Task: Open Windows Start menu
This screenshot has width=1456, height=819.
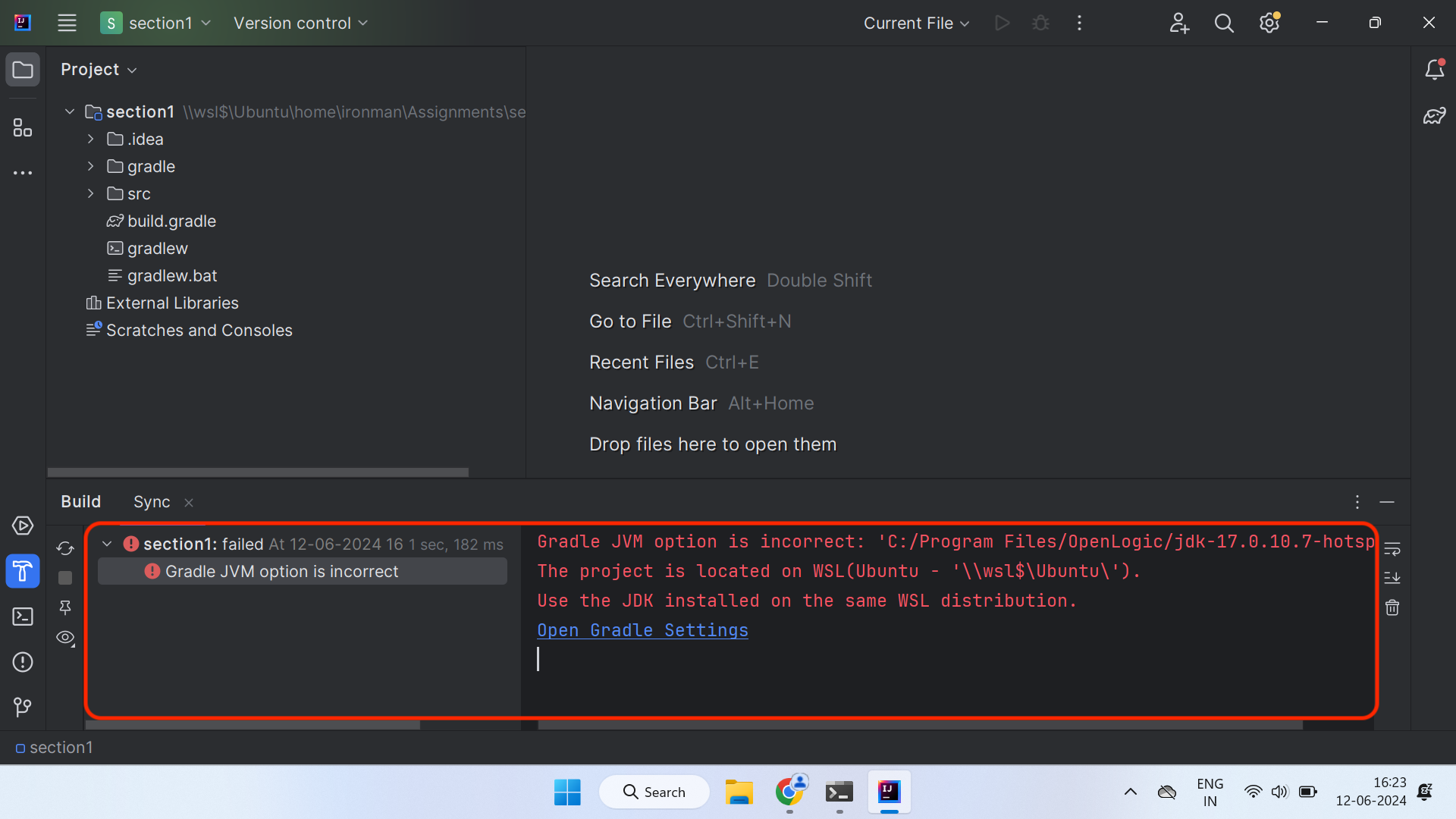Action: click(x=567, y=792)
